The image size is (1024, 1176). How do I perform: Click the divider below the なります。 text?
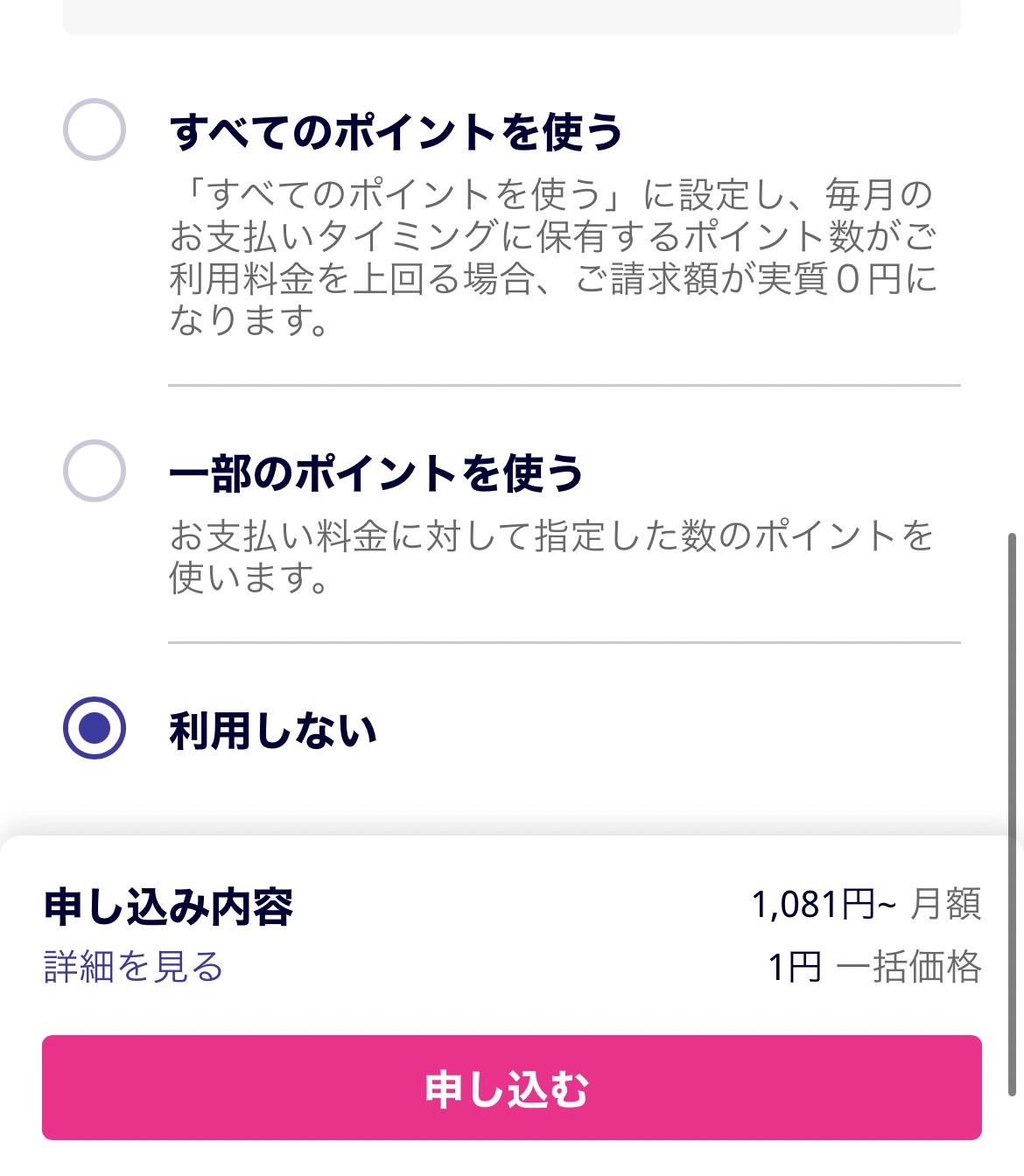coord(565,385)
